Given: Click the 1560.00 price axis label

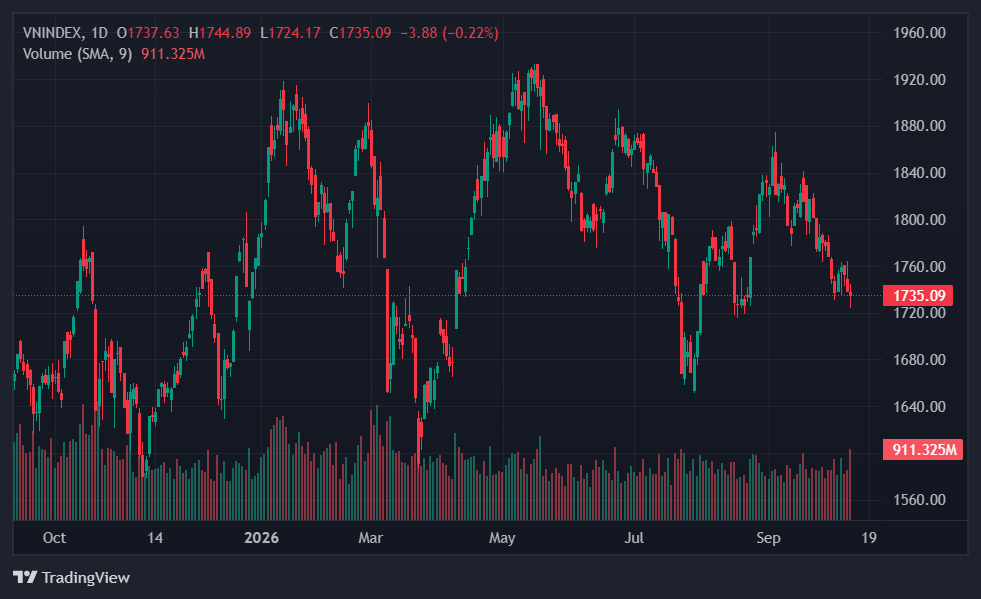Looking at the screenshot, I should point(919,499).
